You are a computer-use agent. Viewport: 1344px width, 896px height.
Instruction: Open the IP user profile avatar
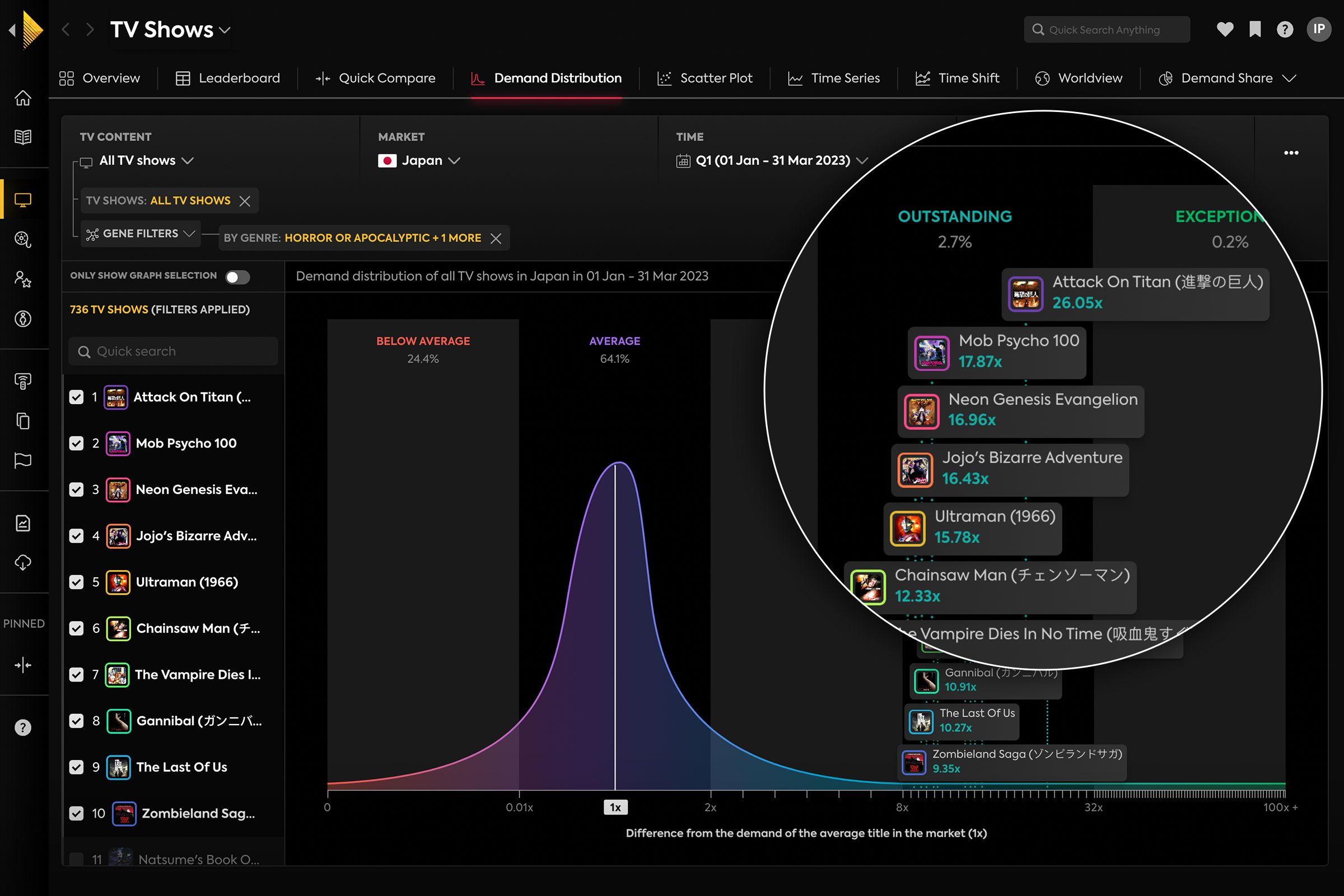[1319, 29]
